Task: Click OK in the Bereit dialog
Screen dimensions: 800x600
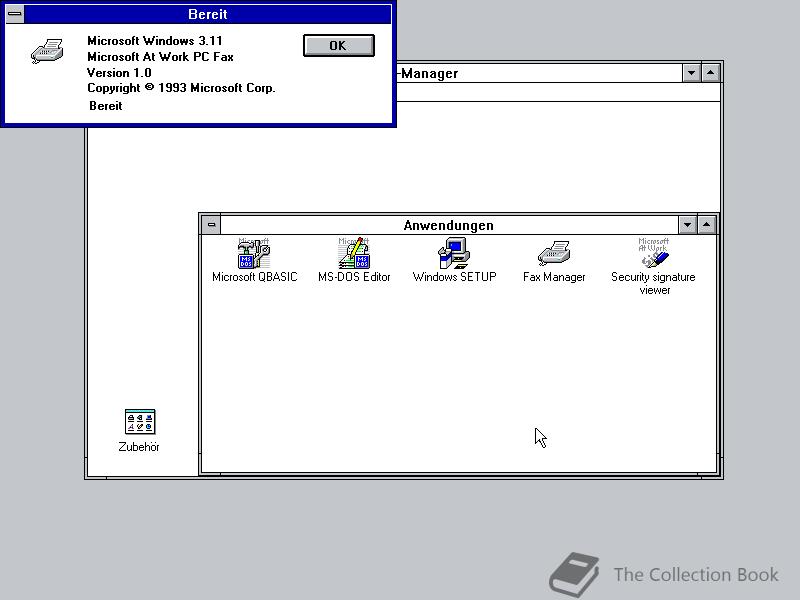Action: [x=338, y=45]
